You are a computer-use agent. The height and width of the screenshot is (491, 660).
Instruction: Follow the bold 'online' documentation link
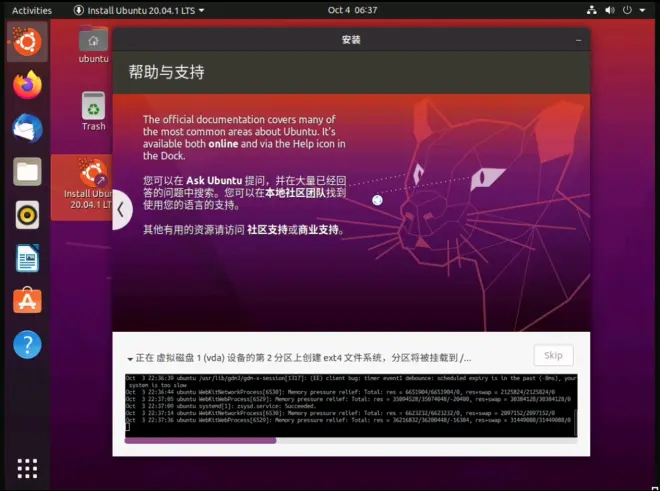click(223, 144)
